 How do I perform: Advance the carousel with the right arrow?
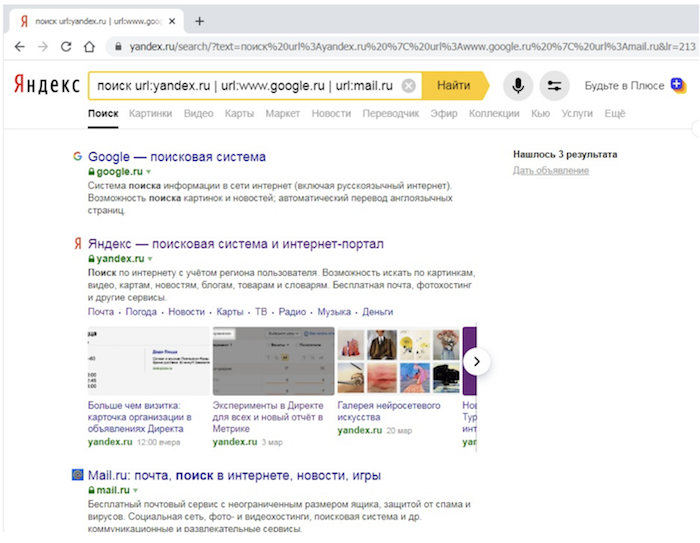click(x=476, y=361)
